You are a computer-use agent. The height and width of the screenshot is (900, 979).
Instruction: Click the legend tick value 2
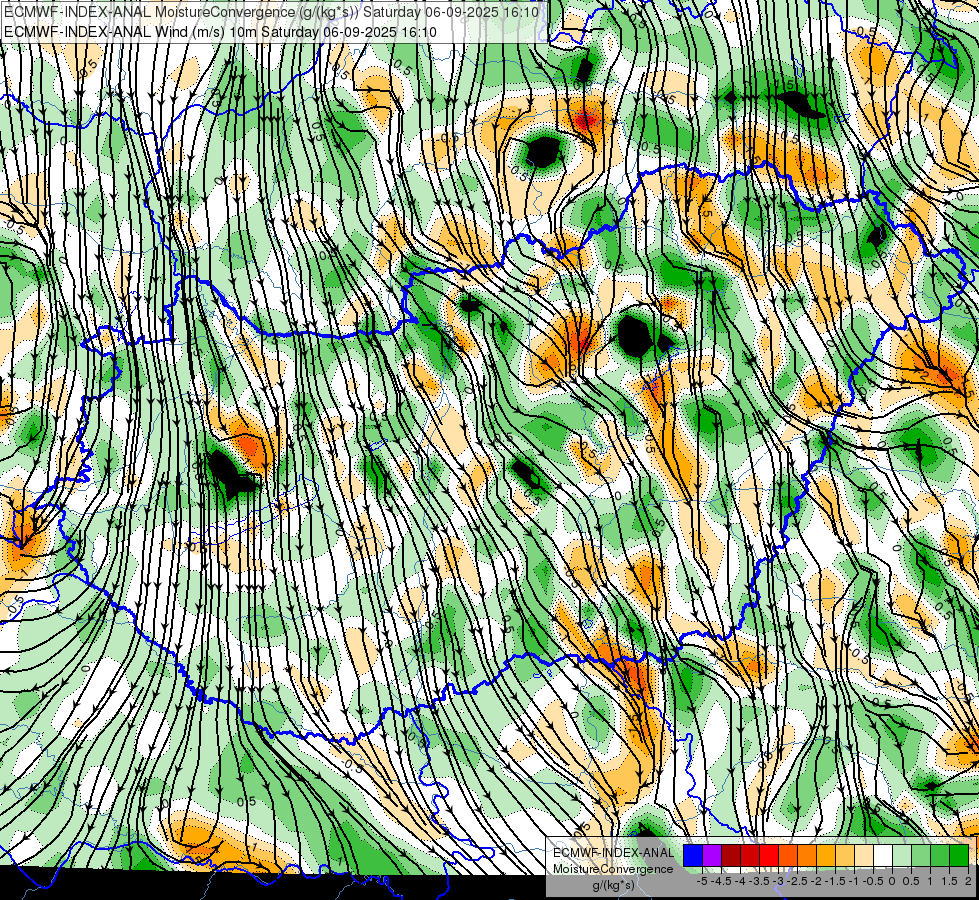968,881
